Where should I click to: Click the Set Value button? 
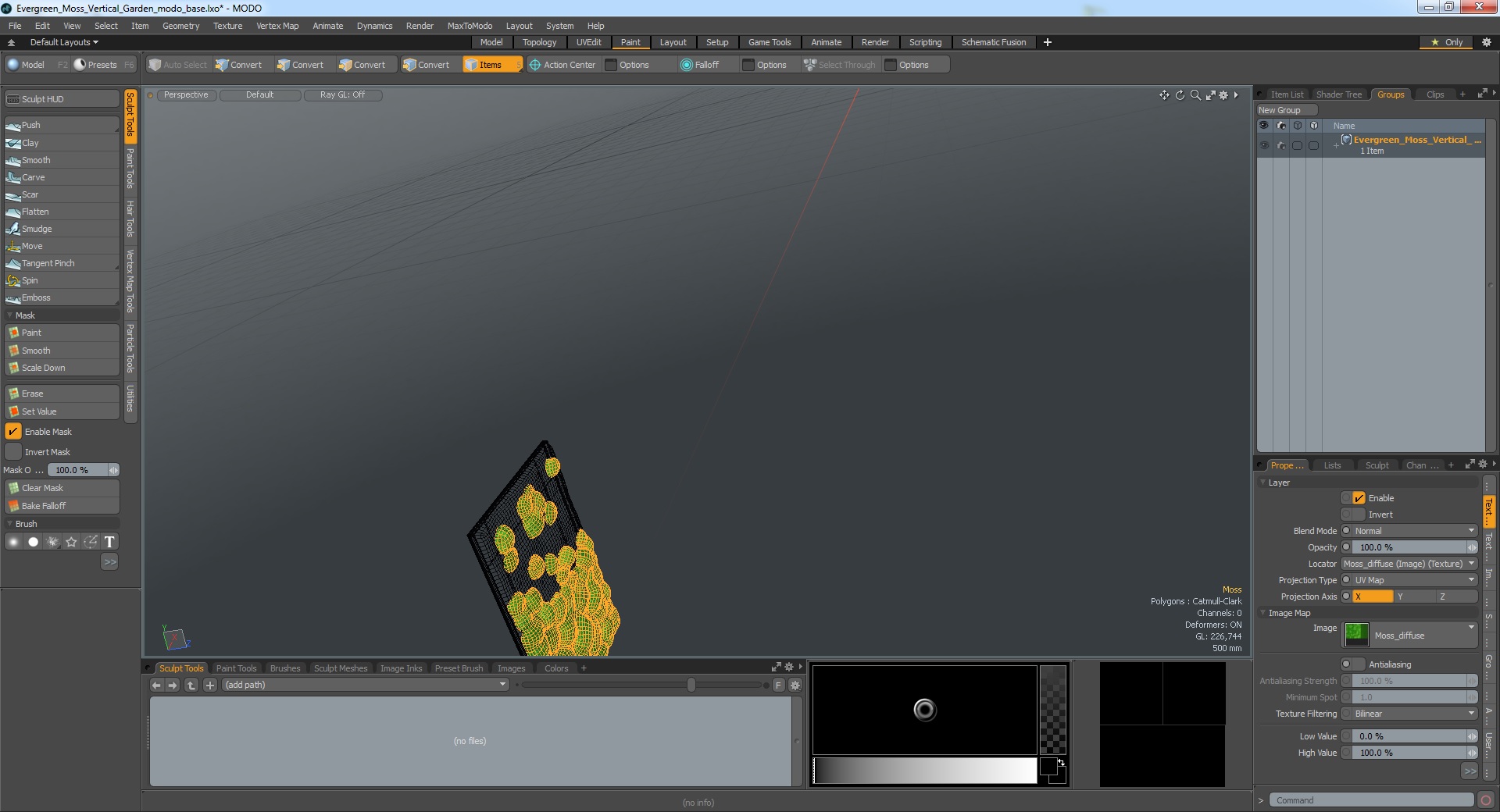point(62,411)
